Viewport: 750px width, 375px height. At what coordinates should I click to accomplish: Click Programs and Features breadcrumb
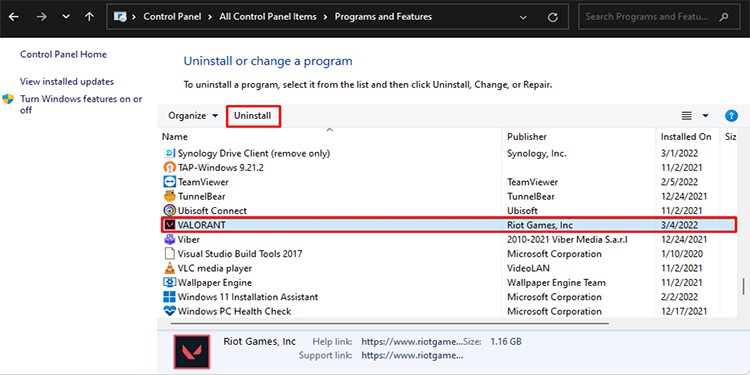[383, 16]
